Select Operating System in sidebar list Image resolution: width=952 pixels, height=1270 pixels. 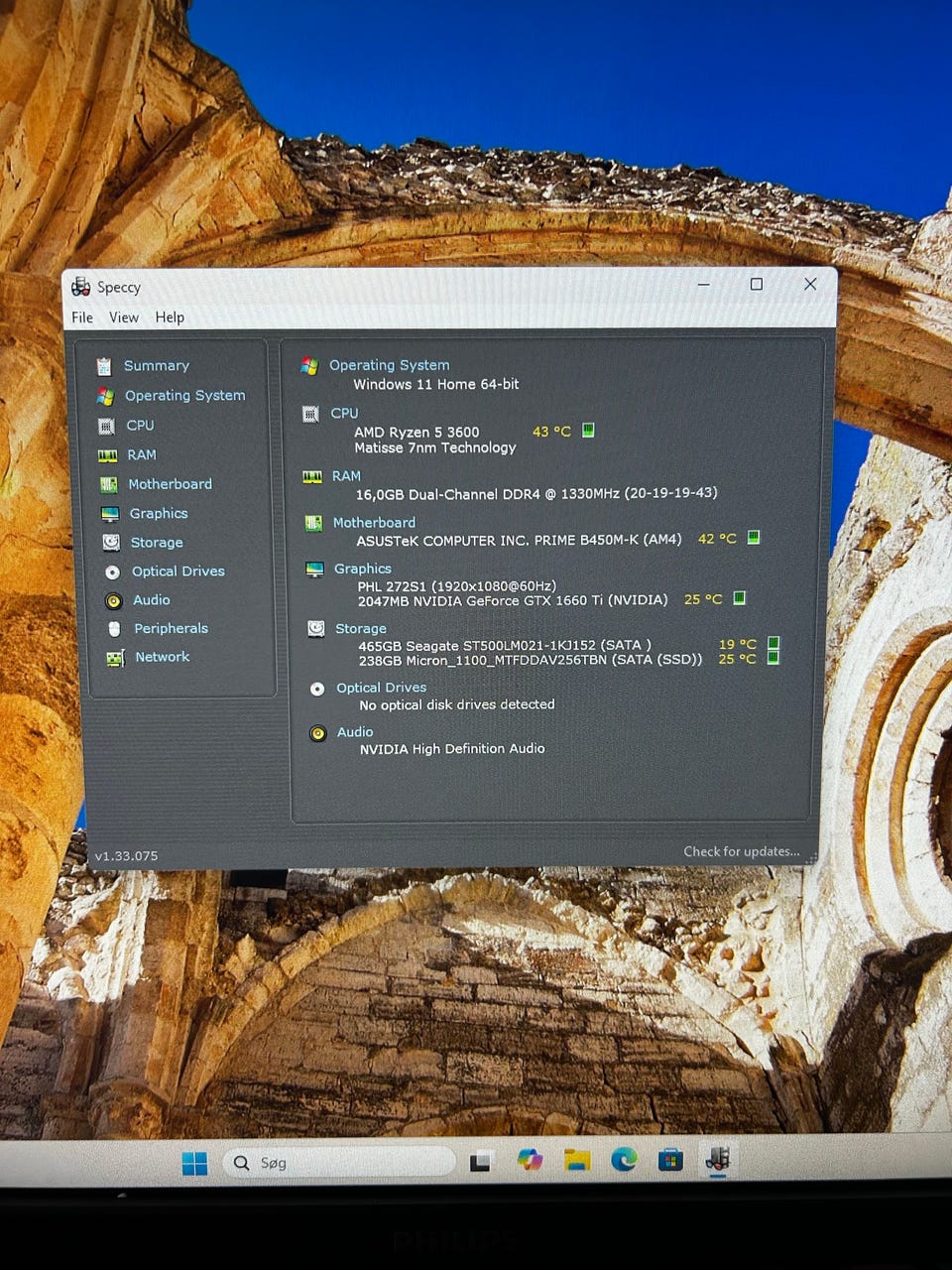point(184,395)
